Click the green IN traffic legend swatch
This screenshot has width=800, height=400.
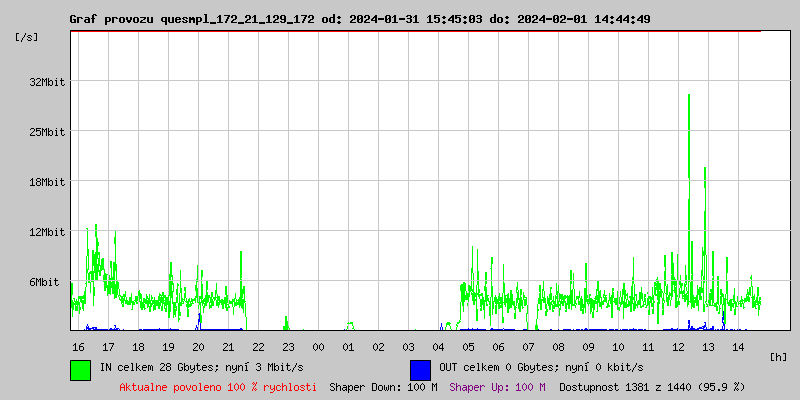(x=80, y=369)
